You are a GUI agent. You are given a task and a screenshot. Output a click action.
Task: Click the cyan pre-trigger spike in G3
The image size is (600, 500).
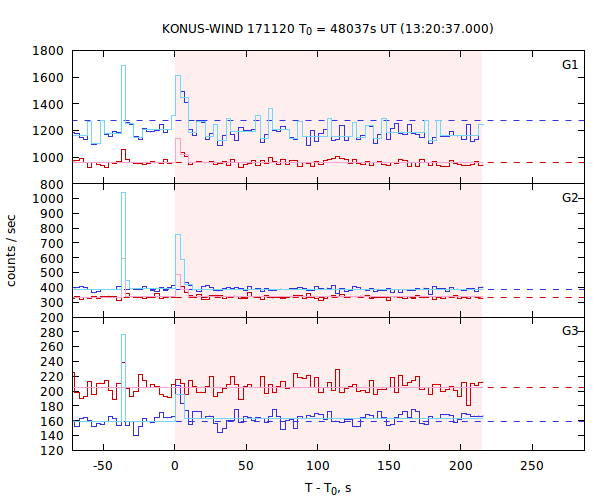click(x=123, y=378)
